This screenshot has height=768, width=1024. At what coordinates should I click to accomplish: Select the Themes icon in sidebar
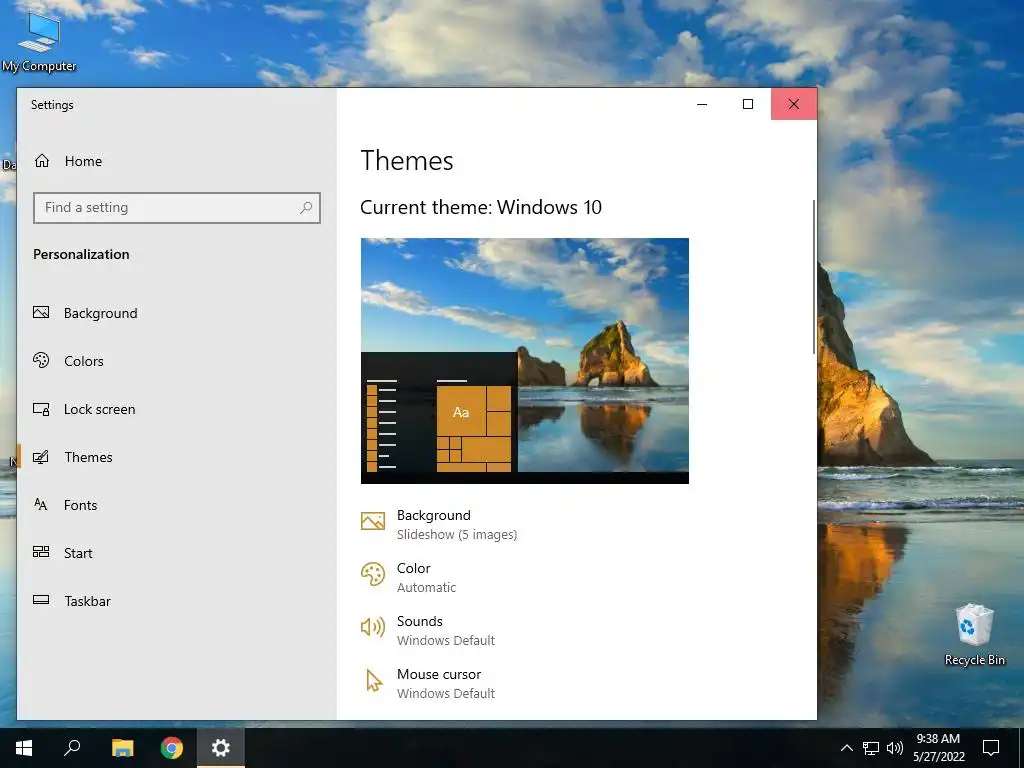tap(41, 456)
